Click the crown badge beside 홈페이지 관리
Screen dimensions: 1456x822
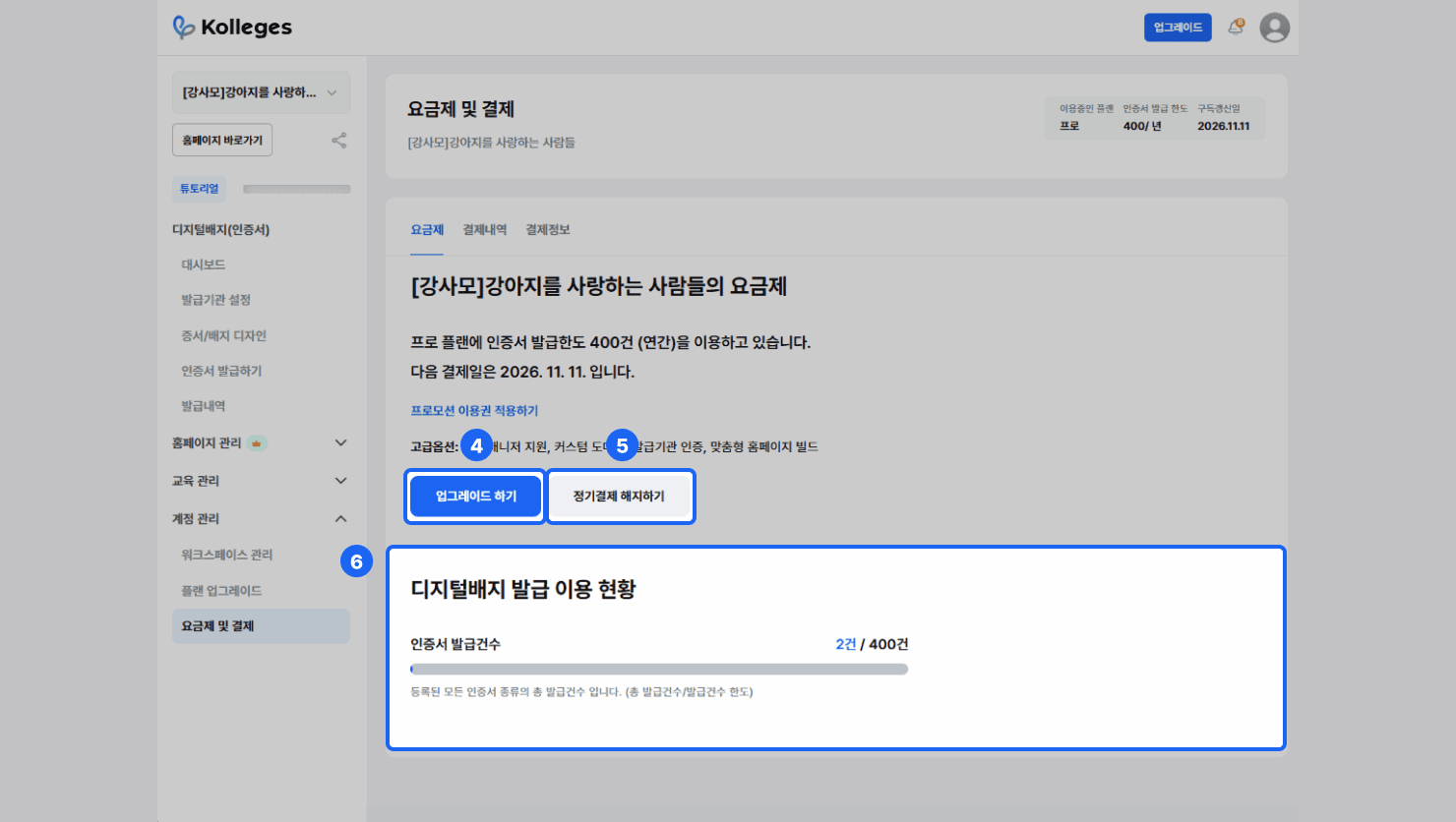(256, 443)
